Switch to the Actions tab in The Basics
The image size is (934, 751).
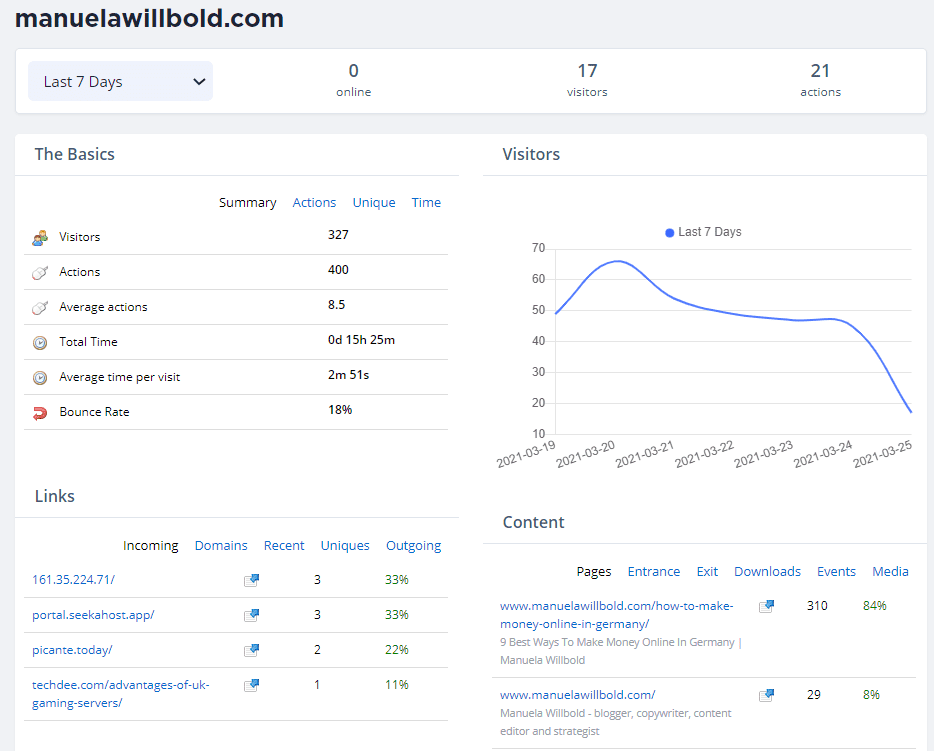314,202
